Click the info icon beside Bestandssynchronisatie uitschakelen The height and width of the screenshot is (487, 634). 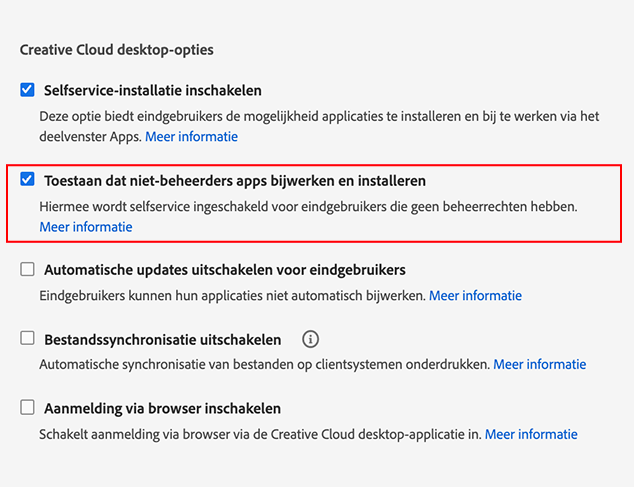click(x=310, y=339)
